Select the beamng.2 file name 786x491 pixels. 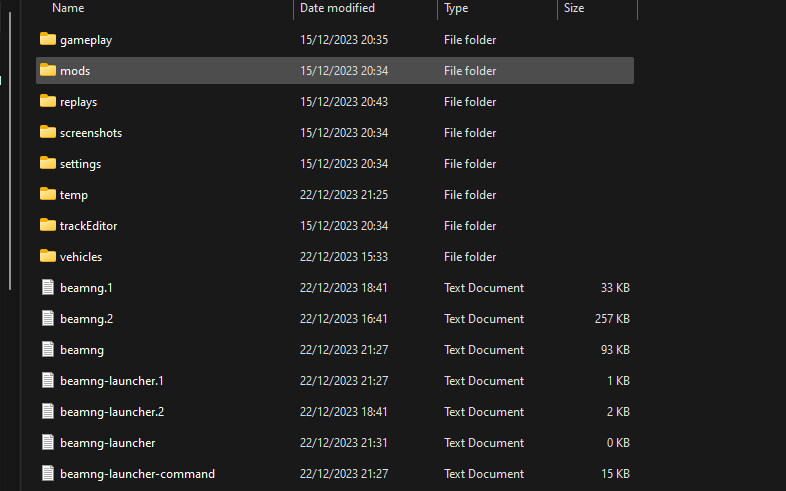tap(84, 319)
